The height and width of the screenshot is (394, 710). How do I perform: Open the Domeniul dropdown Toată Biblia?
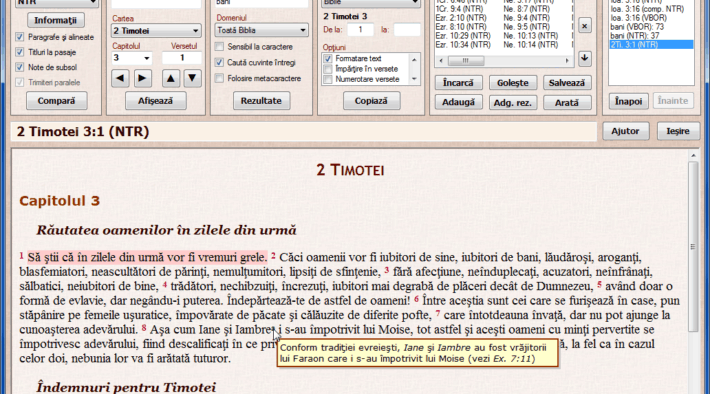coord(261,30)
